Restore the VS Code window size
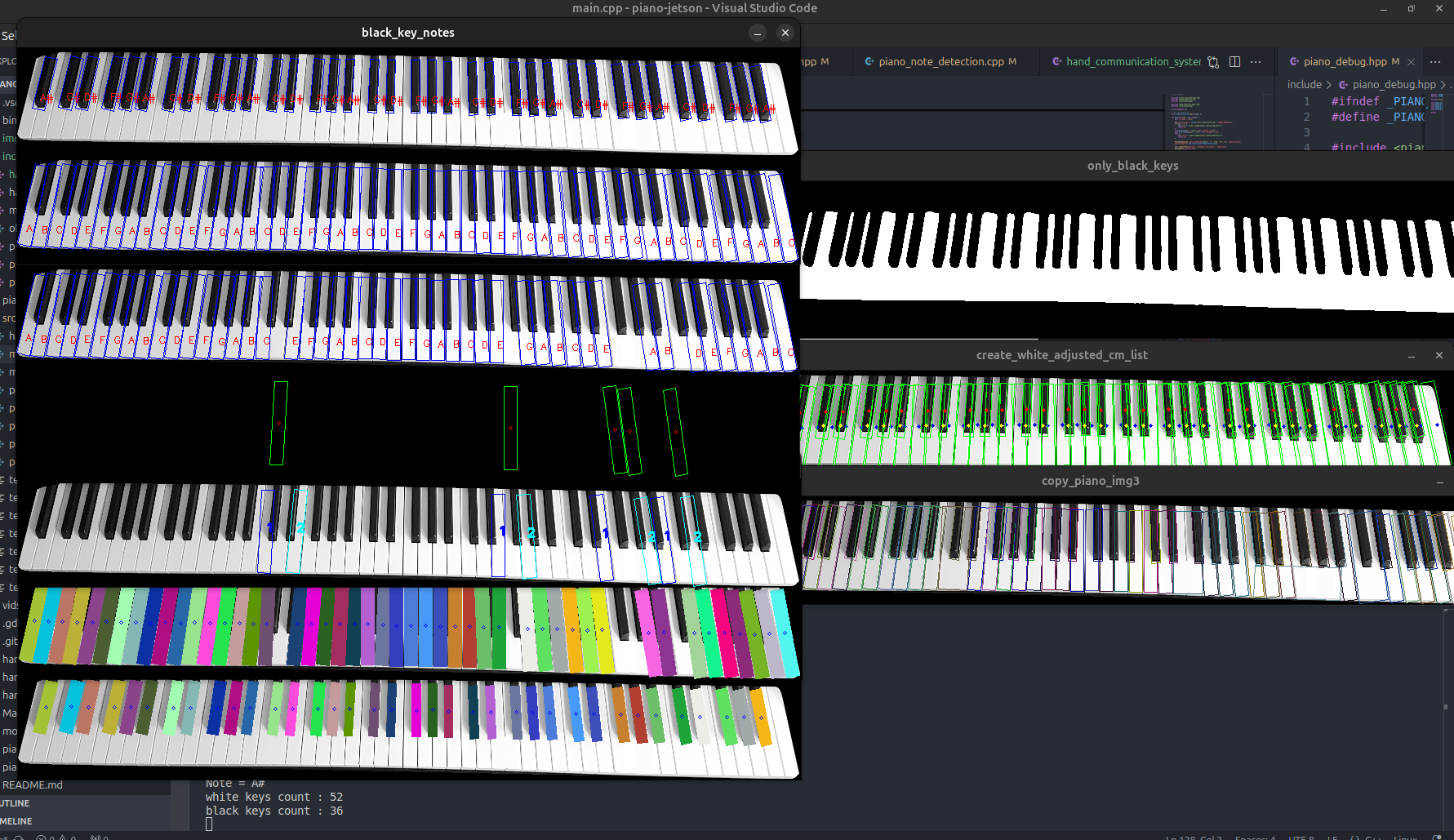This screenshot has width=1454, height=840. click(x=1411, y=8)
